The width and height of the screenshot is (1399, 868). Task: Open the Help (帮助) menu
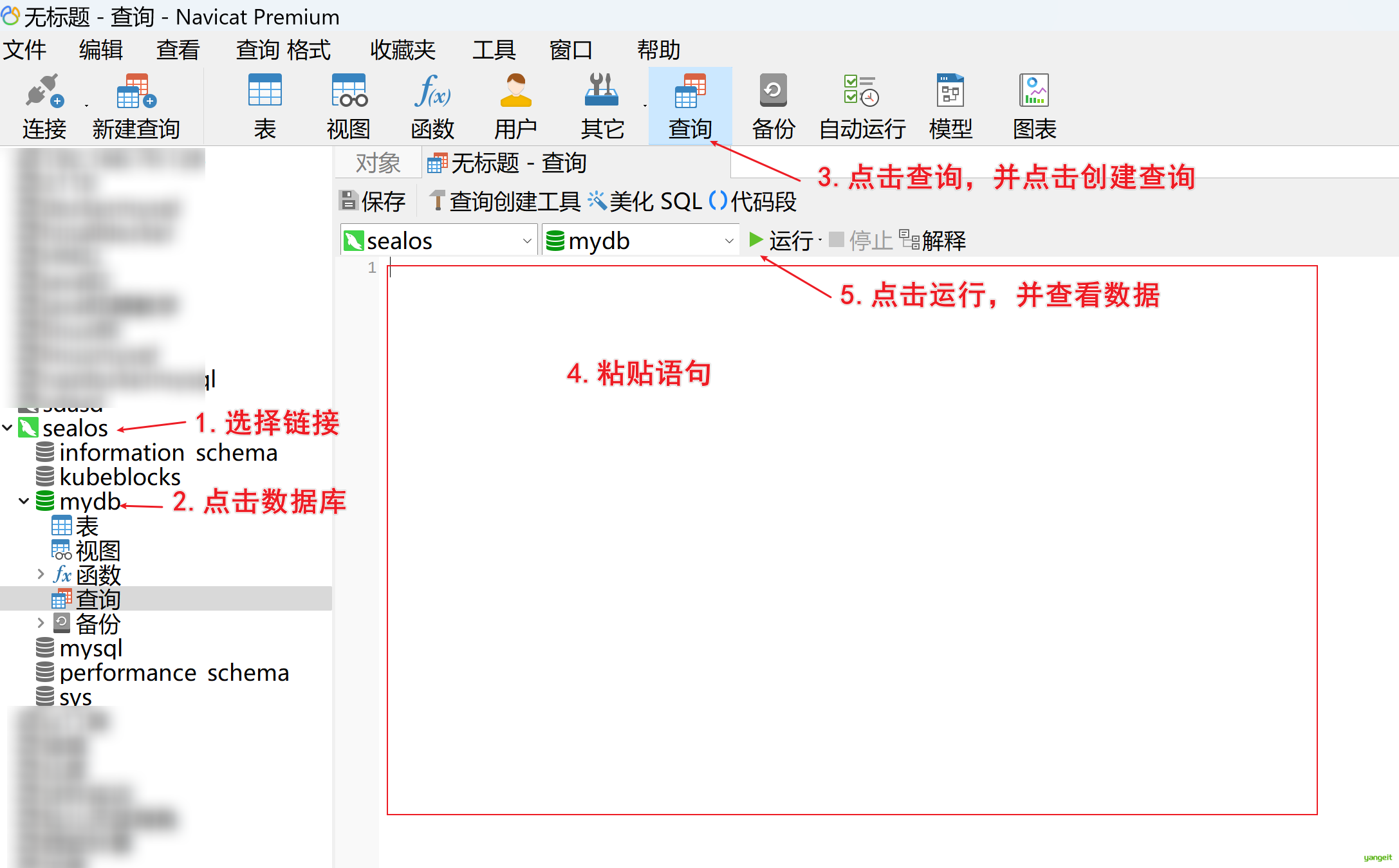click(x=658, y=50)
